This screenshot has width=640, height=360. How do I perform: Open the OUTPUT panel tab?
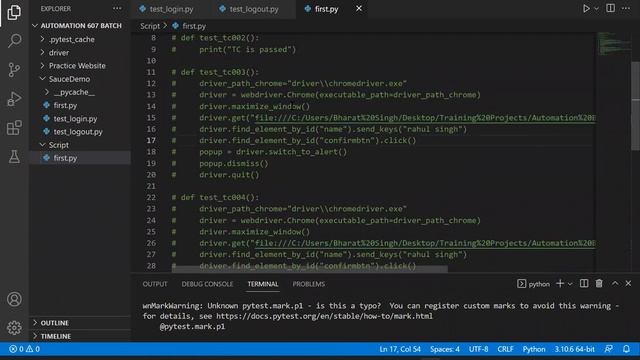(x=155, y=284)
